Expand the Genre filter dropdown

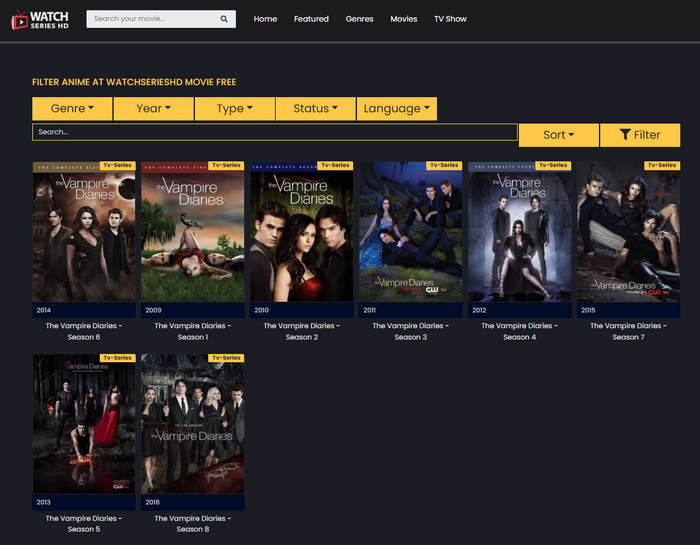(72, 108)
